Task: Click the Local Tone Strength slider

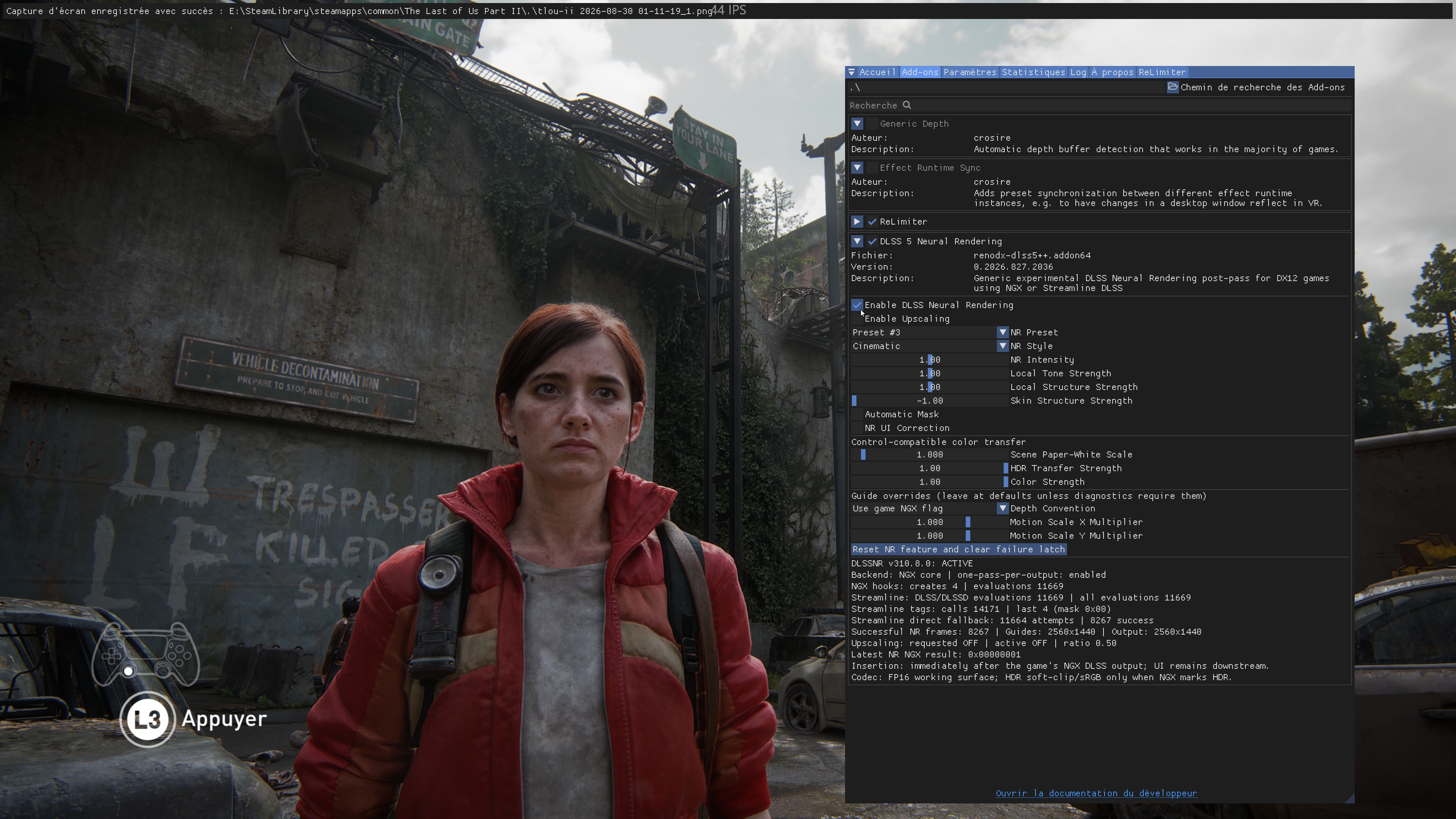Action: (x=930, y=374)
